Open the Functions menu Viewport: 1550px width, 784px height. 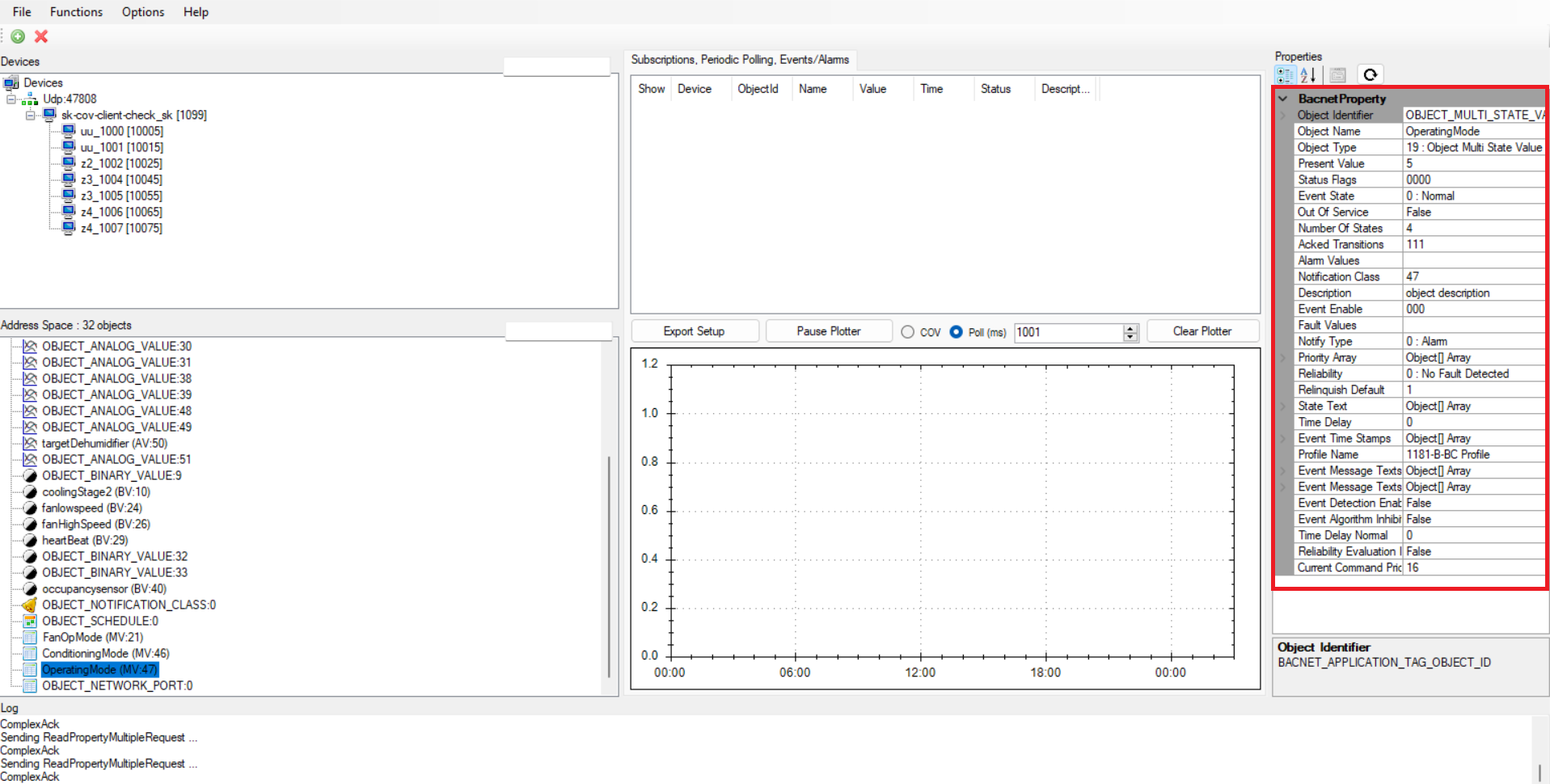point(76,12)
